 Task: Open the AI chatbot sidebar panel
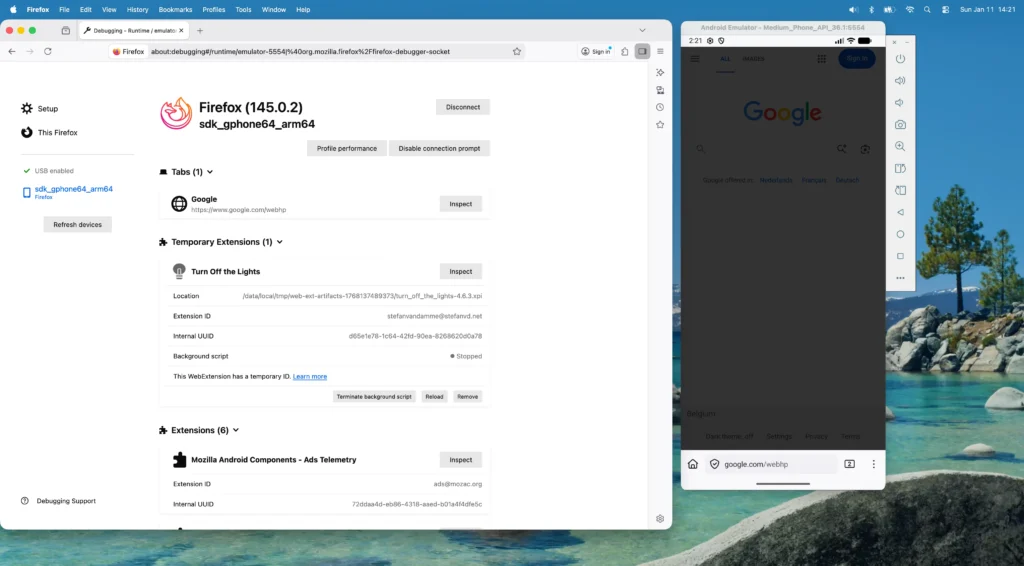coord(660,72)
